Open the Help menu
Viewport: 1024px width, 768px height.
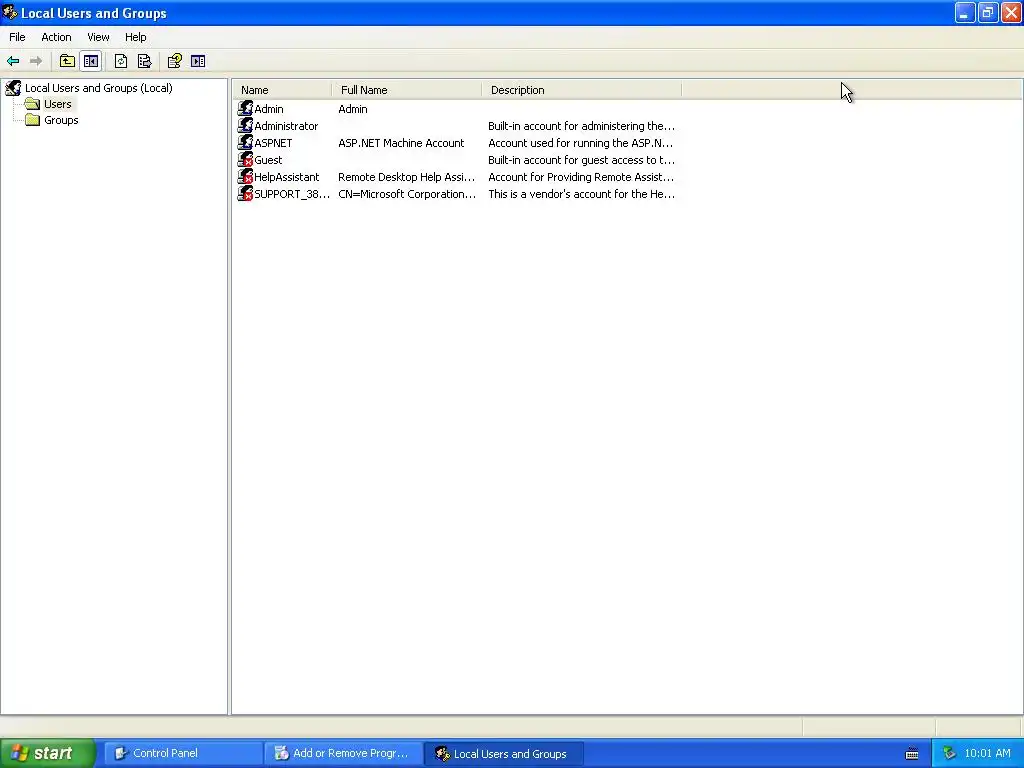click(x=136, y=37)
